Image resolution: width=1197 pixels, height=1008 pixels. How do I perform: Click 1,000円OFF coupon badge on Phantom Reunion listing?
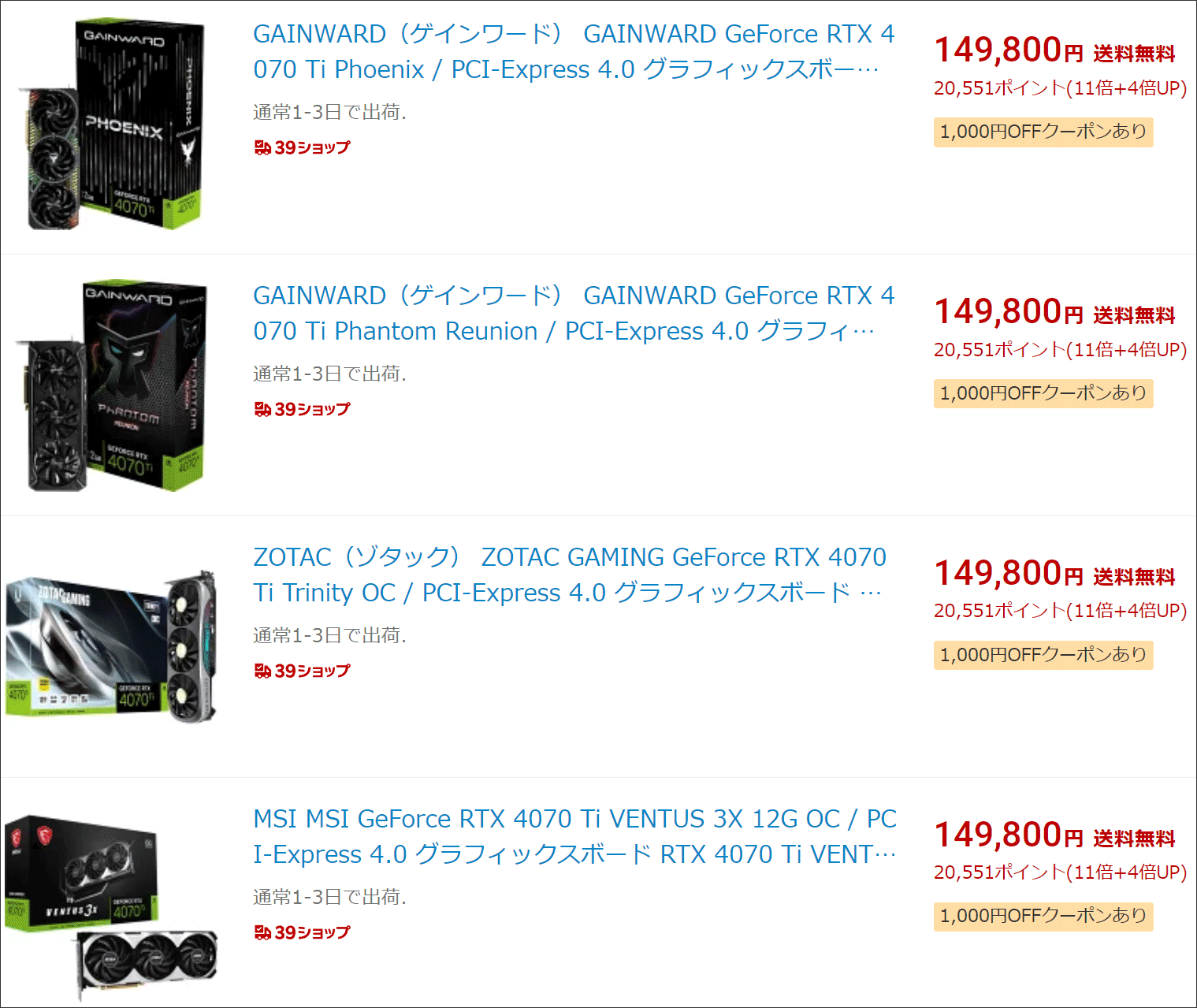[x=1043, y=393]
